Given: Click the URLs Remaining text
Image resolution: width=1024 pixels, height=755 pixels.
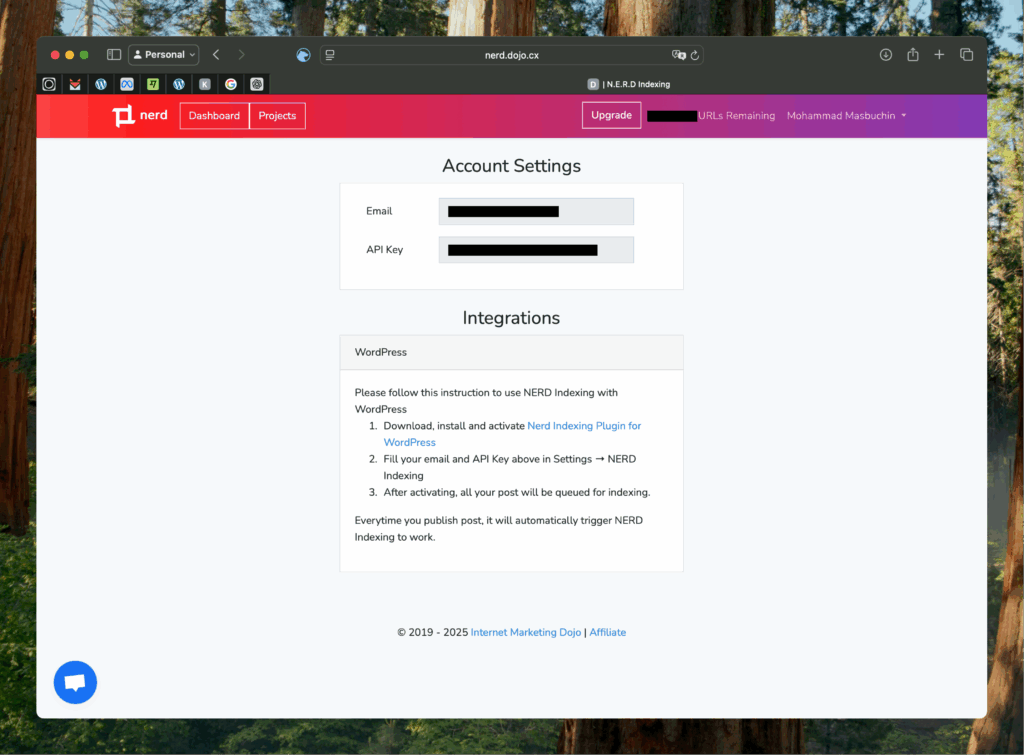Looking at the screenshot, I should (x=737, y=116).
